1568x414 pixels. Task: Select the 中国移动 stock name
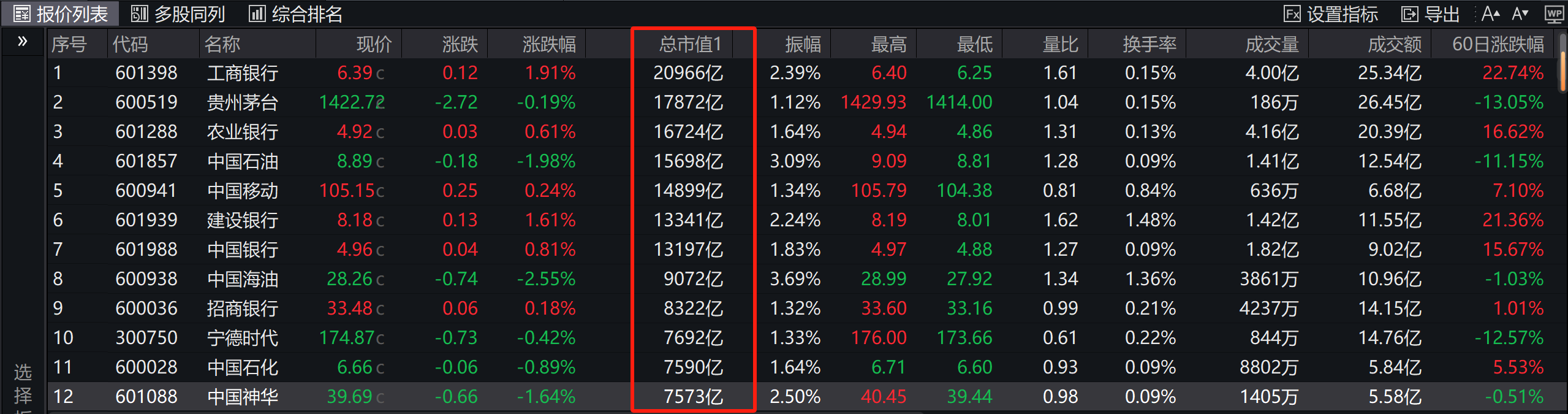243,191
